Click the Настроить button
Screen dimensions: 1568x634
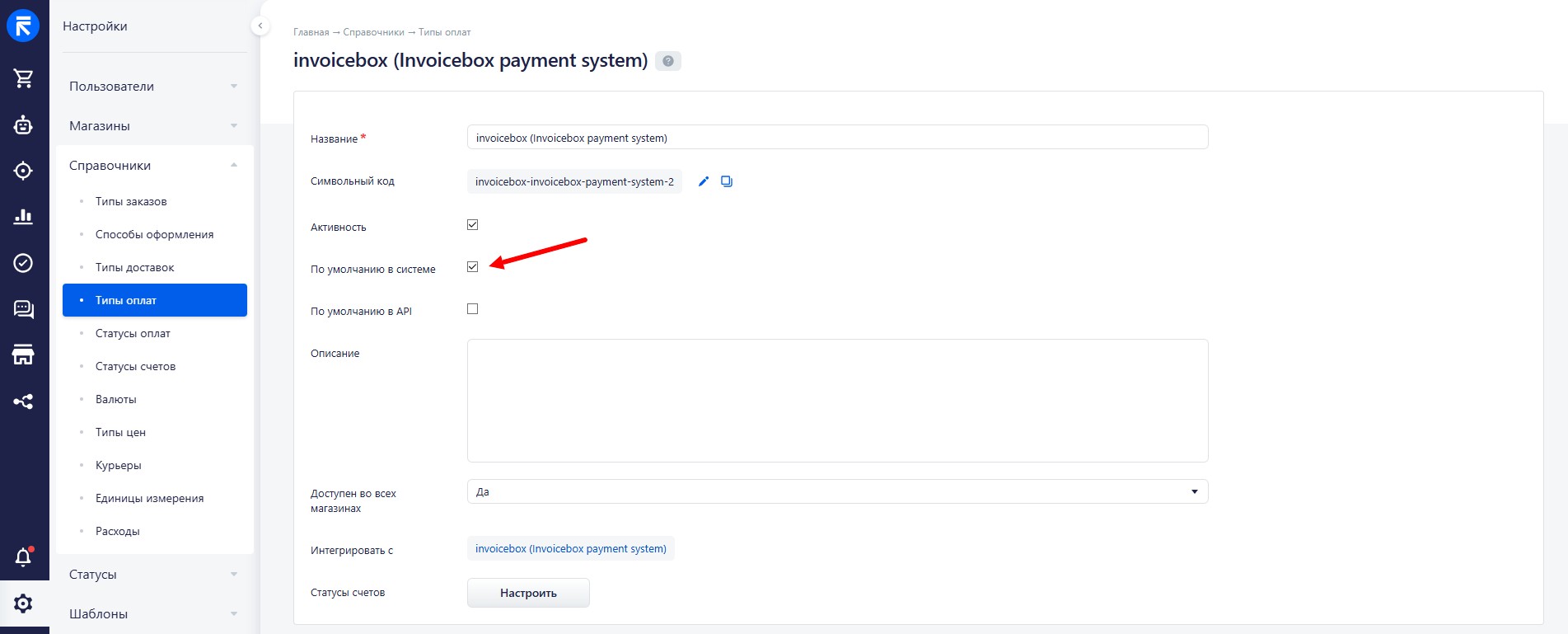pos(528,593)
